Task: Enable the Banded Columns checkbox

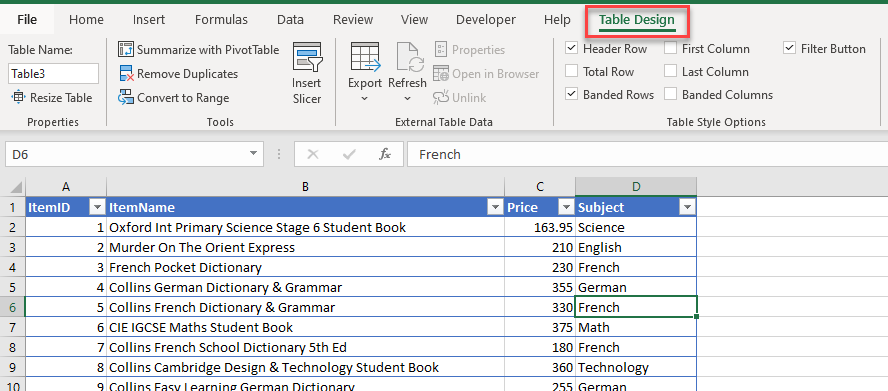Action: (x=671, y=95)
